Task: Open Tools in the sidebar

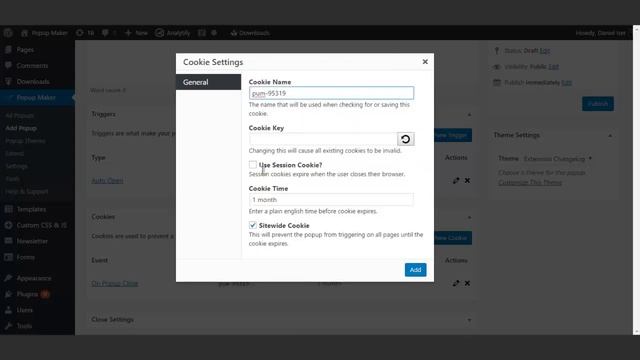Action: pos(24,326)
